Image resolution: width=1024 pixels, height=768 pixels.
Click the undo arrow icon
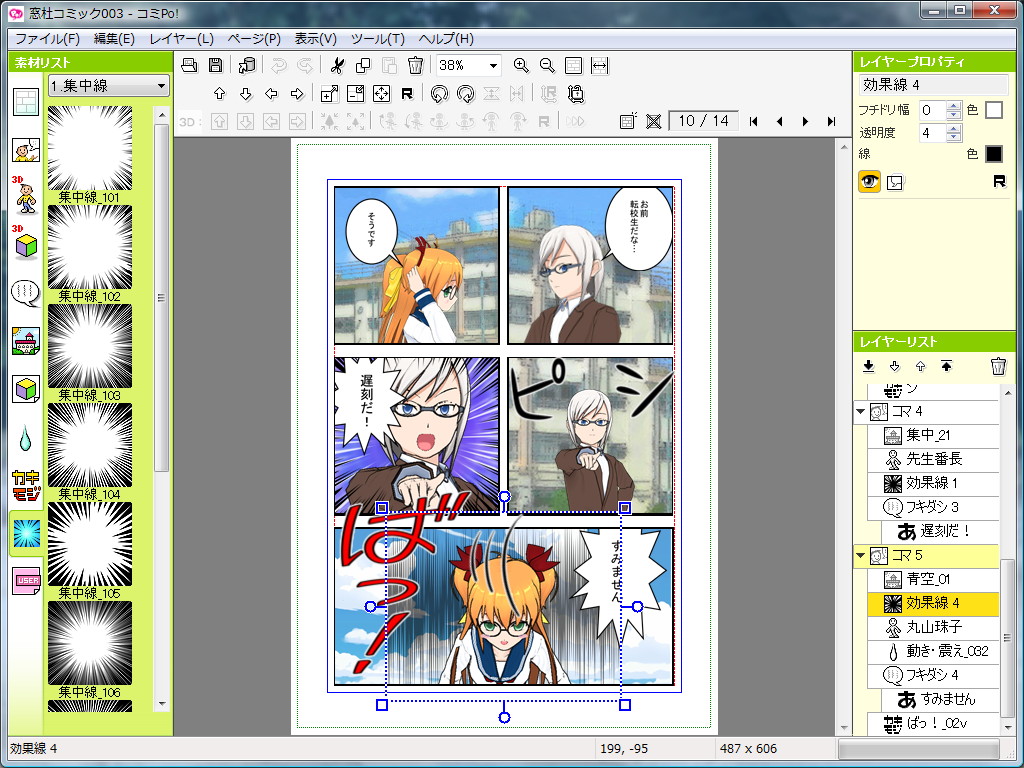click(x=279, y=65)
